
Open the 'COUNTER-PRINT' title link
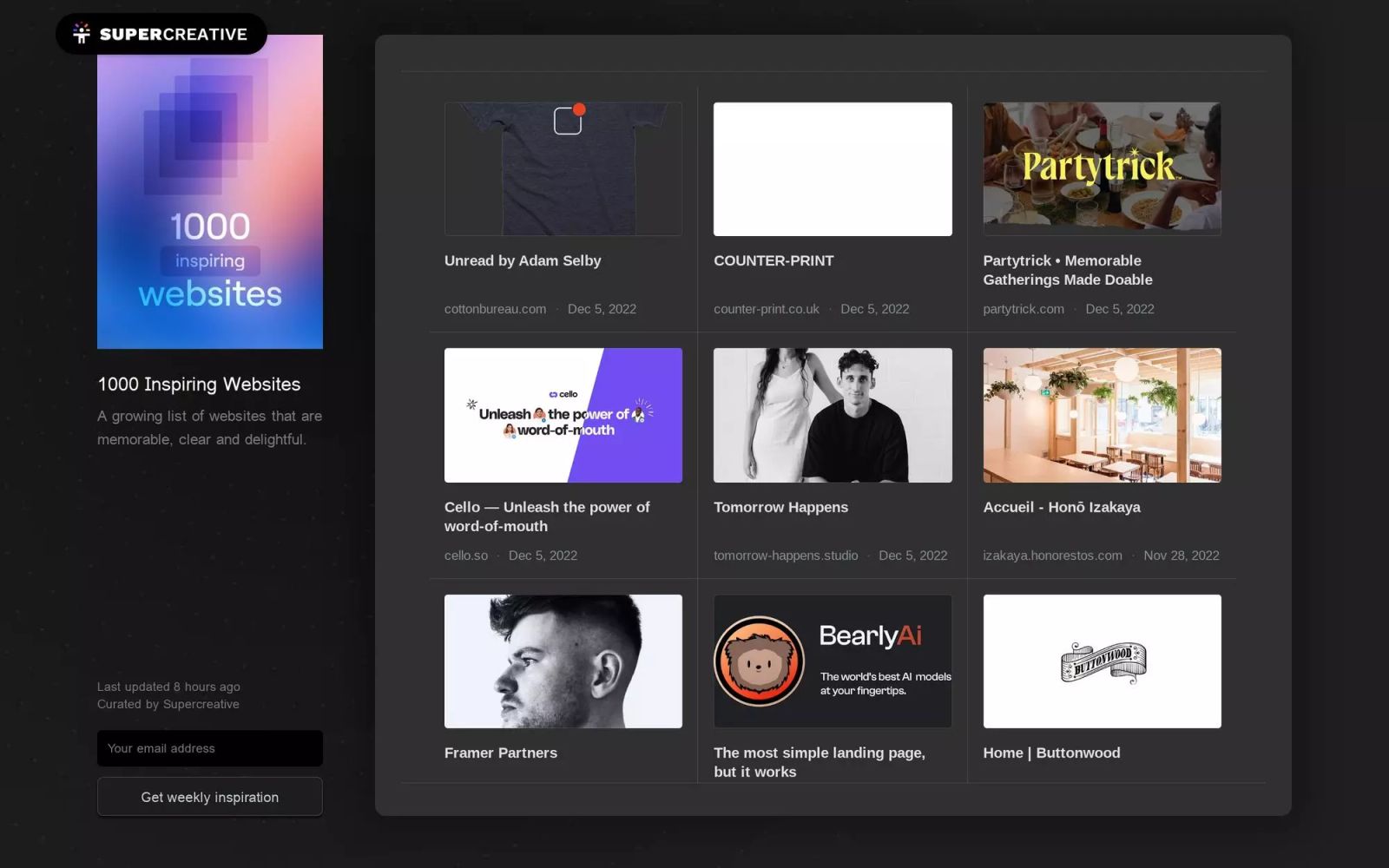pyautogui.click(x=773, y=260)
